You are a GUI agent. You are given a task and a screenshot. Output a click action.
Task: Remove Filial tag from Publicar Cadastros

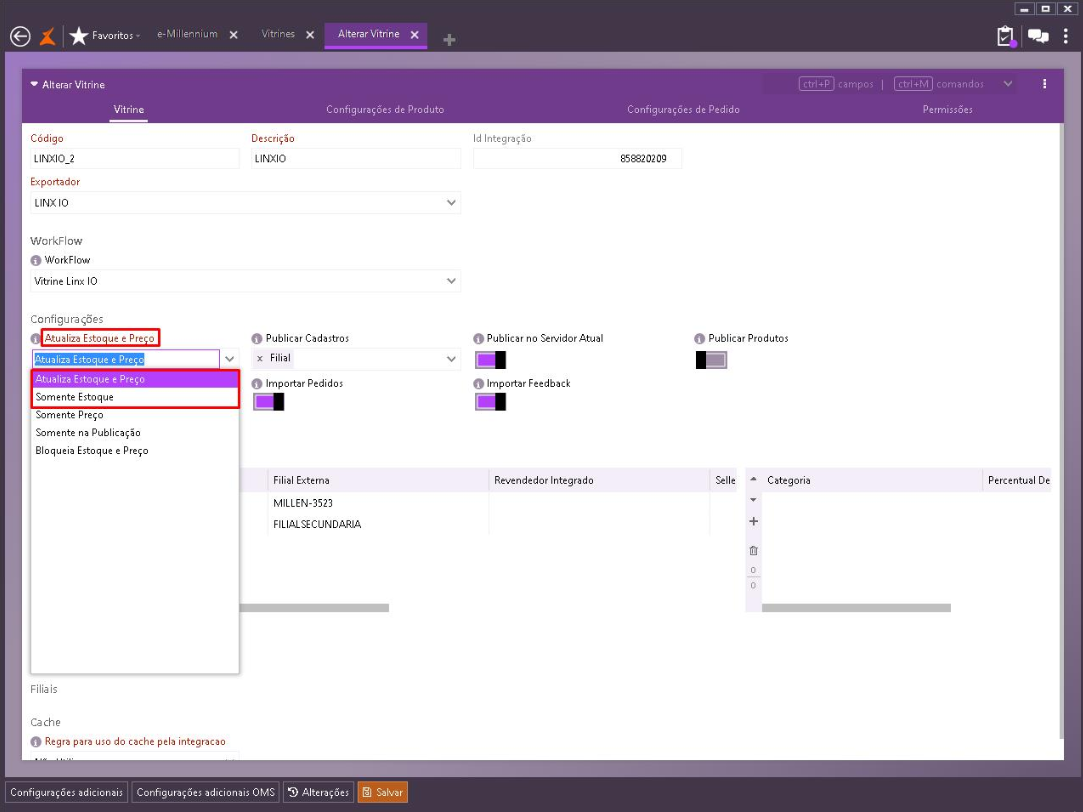tap(260, 358)
